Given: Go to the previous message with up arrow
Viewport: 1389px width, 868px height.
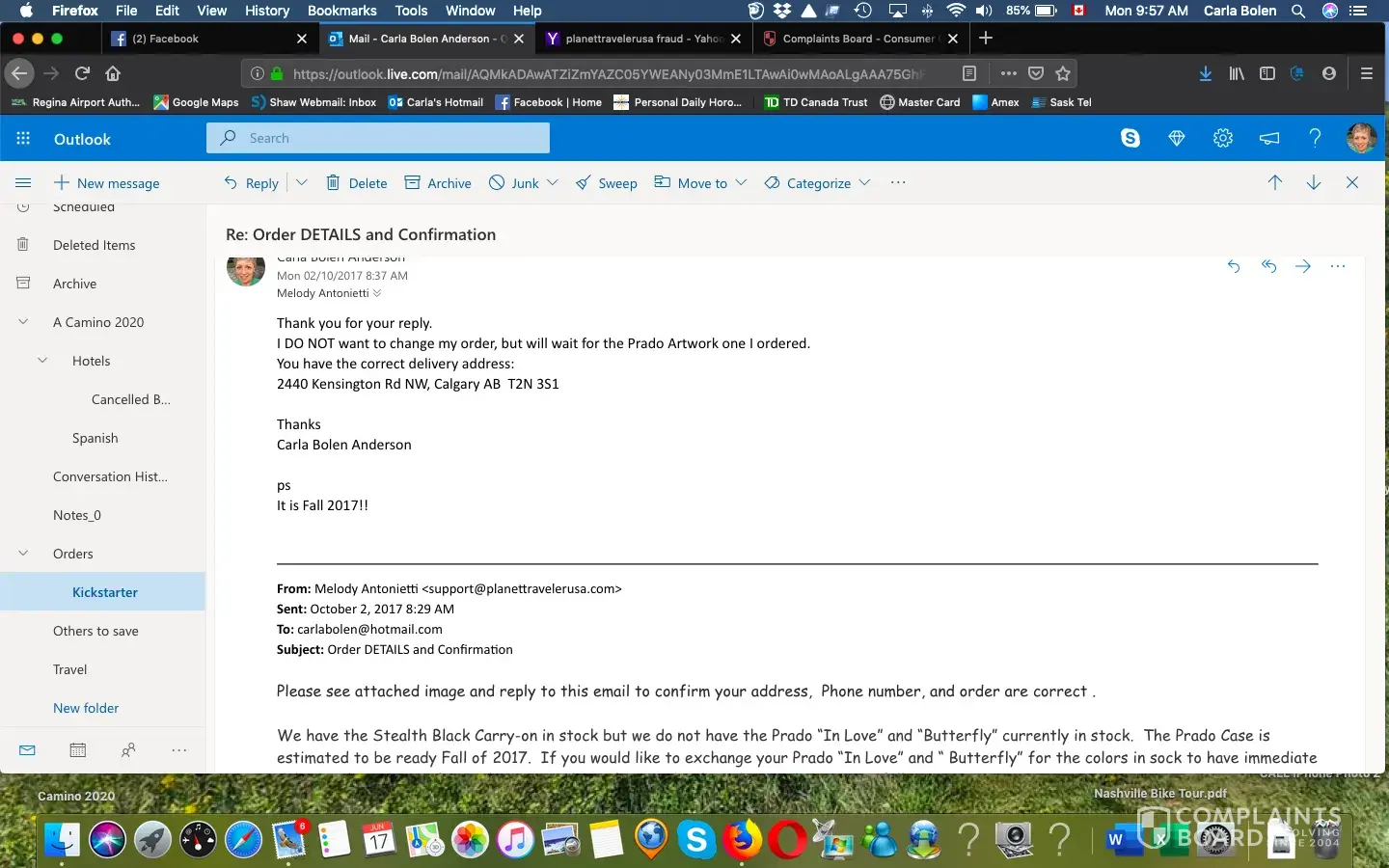Looking at the screenshot, I should (1274, 182).
